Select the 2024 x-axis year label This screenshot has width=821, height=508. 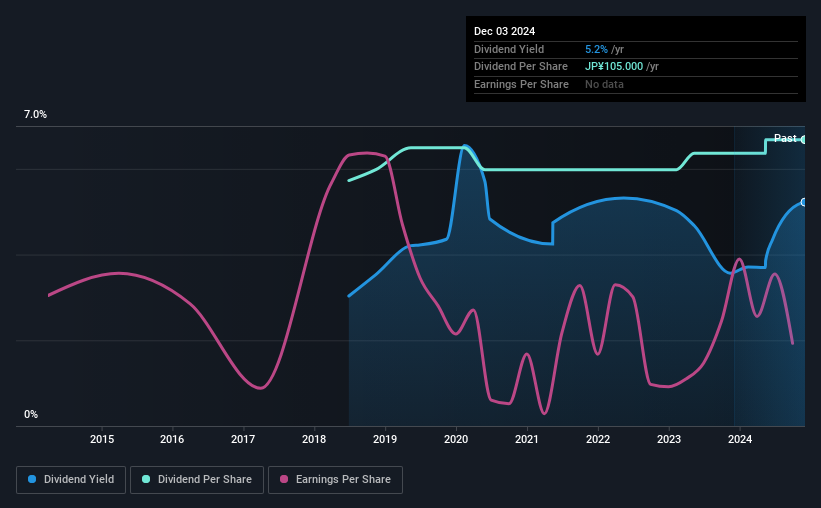(740, 439)
